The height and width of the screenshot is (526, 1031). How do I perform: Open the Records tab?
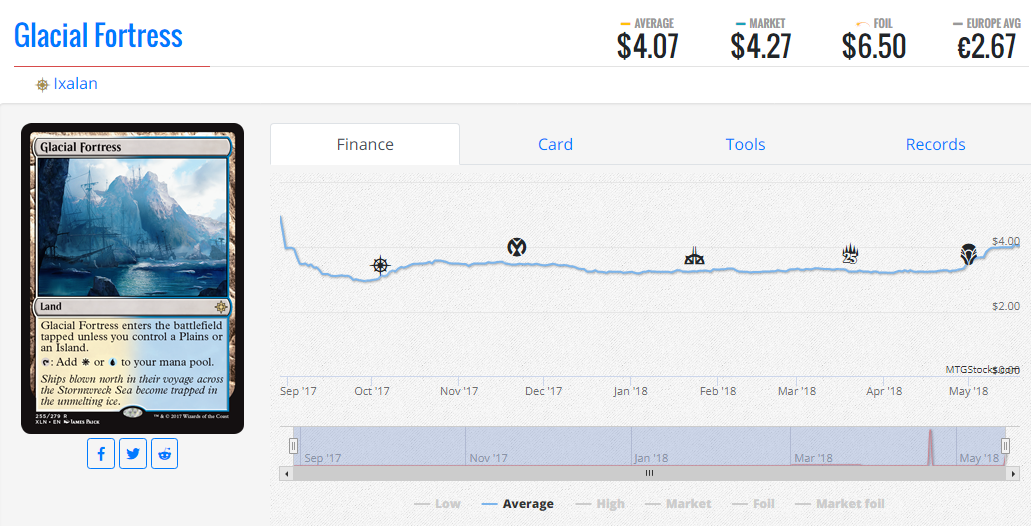[x=935, y=145]
